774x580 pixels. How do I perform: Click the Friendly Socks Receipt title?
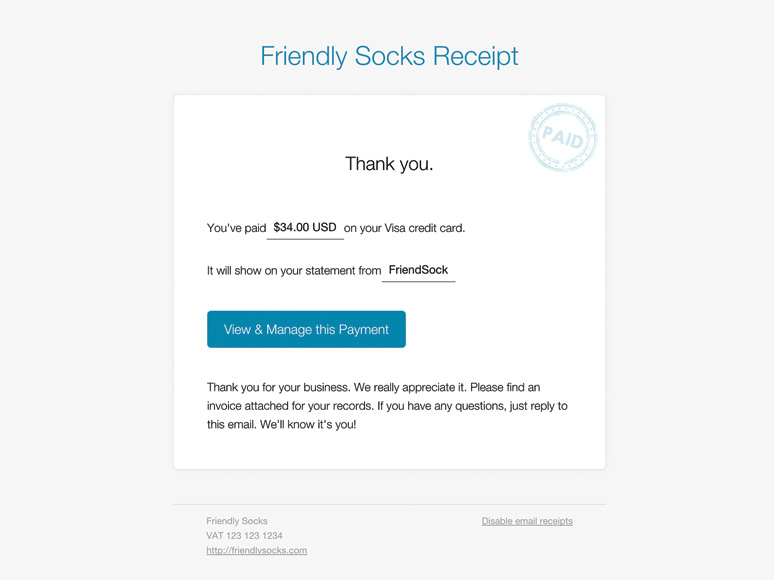(x=389, y=56)
